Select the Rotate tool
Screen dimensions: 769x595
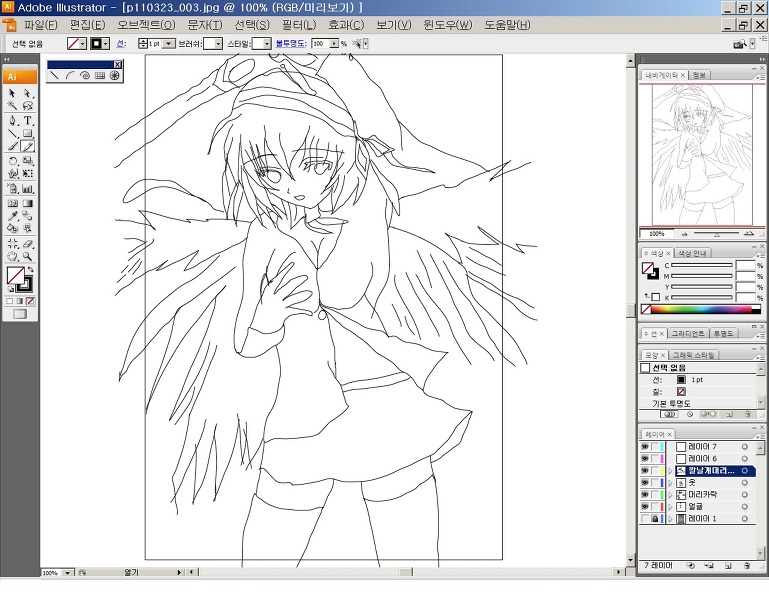pyautogui.click(x=12, y=161)
